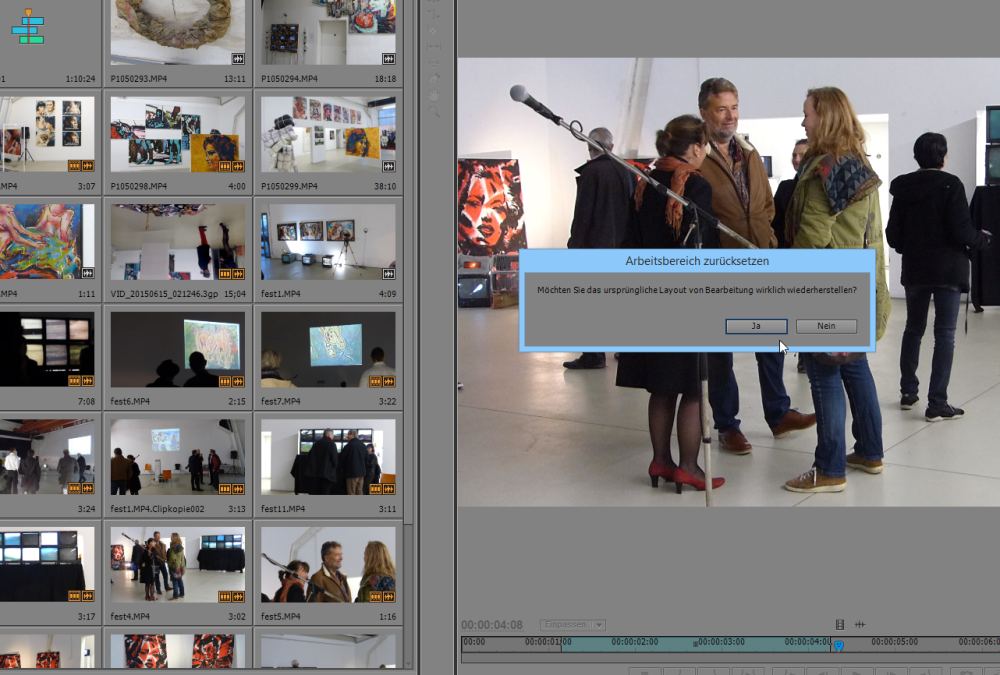Click the 38:10 duration of P1050299.MP4
The width and height of the screenshot is (1000, 675).
click(385, 186)
